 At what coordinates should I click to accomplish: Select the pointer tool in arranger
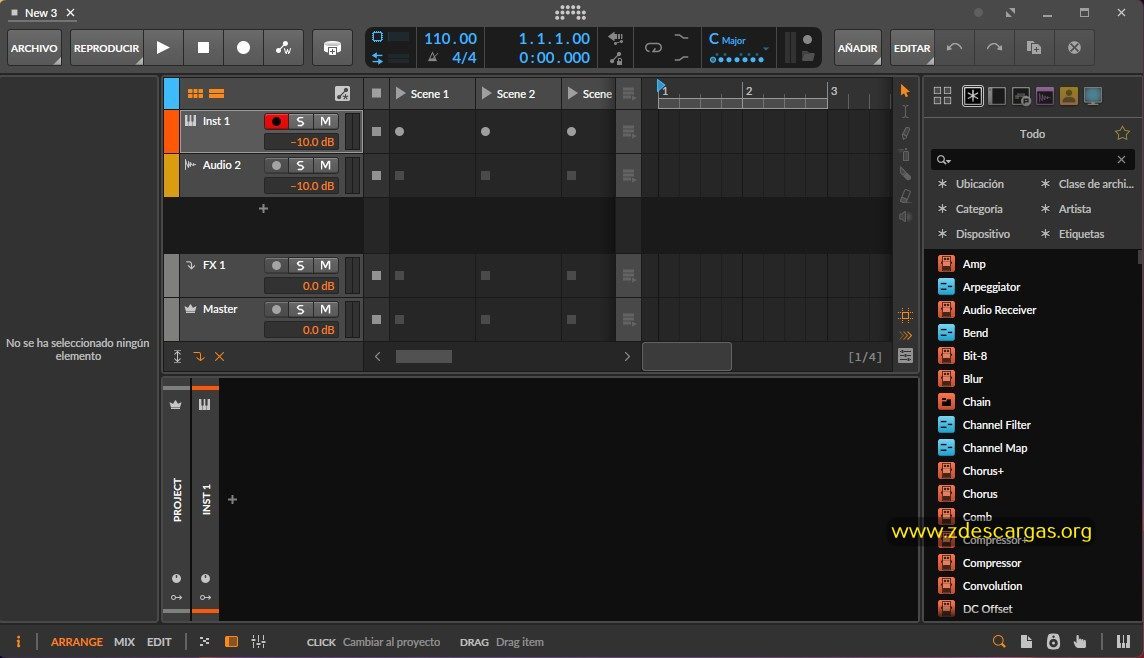coord(905,90)
